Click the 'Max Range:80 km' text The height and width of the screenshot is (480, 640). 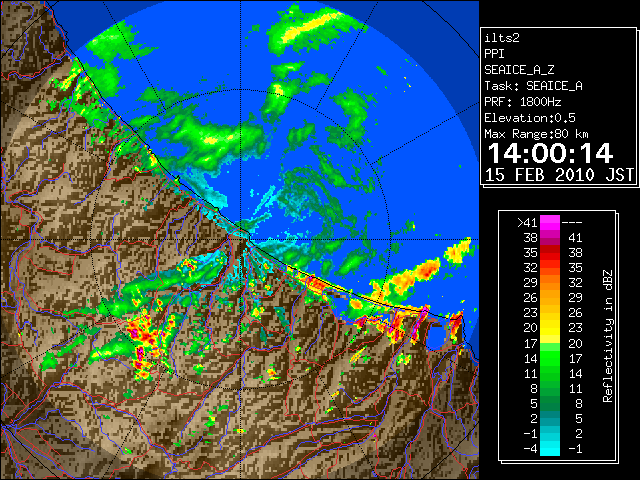coord(536,134)
